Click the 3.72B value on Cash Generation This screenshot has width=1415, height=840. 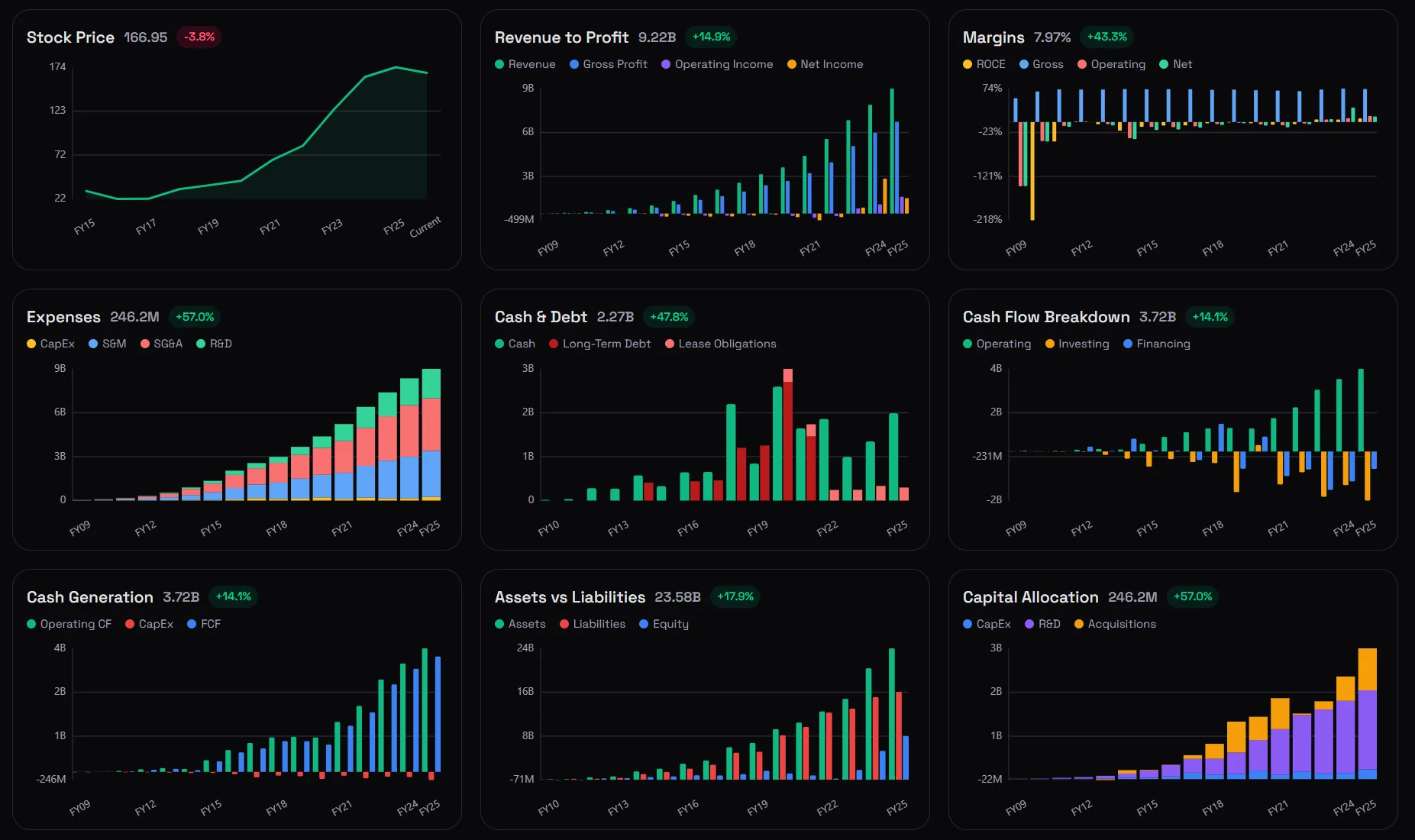[181, 597]
